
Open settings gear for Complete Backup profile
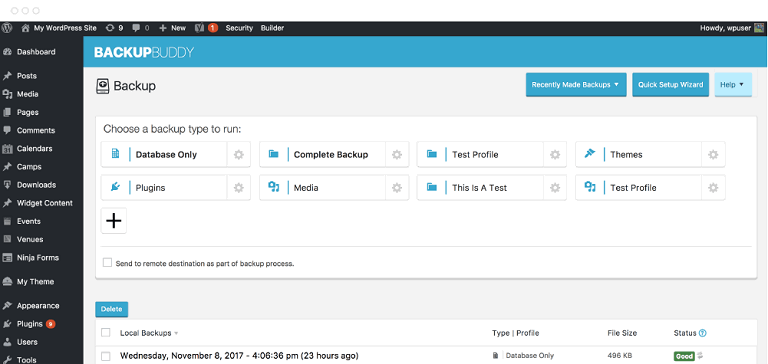click(x=397, y=155)
